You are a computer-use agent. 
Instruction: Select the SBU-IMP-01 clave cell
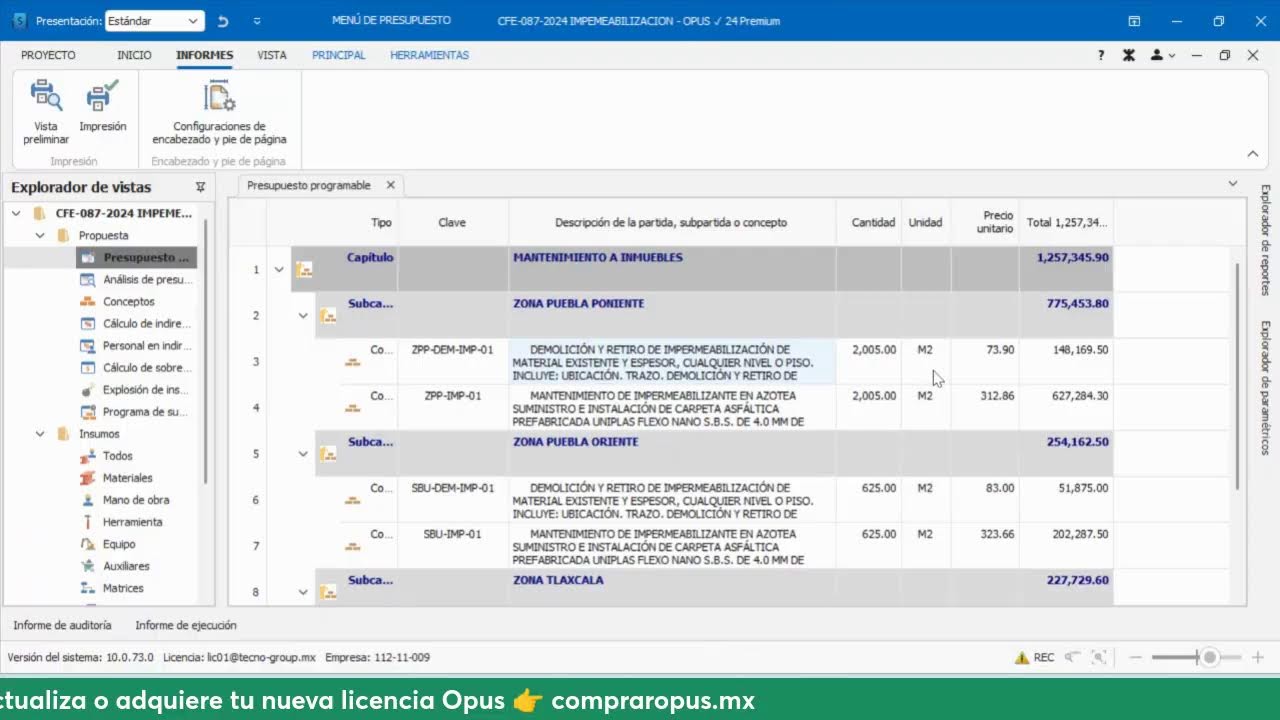pos(453,545)
